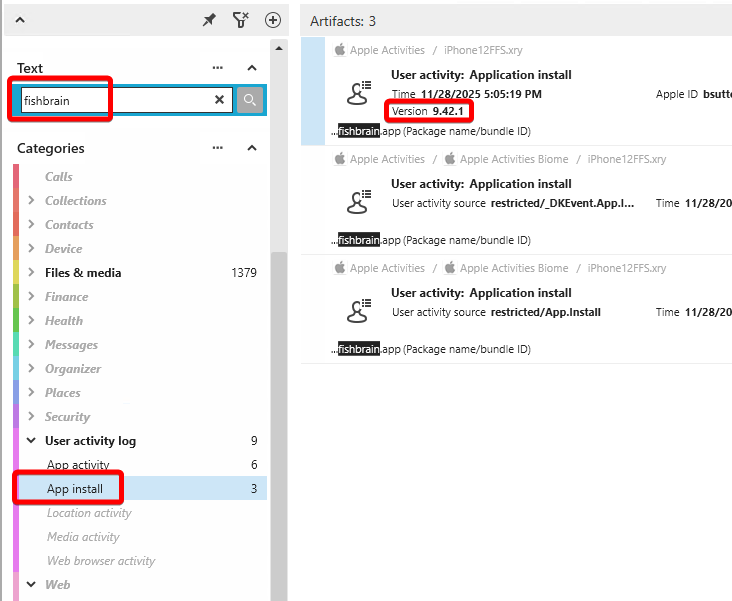Click fishbrain.app bundle ID in first artifact
The width and height of the screenshot is (732, 601).
431,131
